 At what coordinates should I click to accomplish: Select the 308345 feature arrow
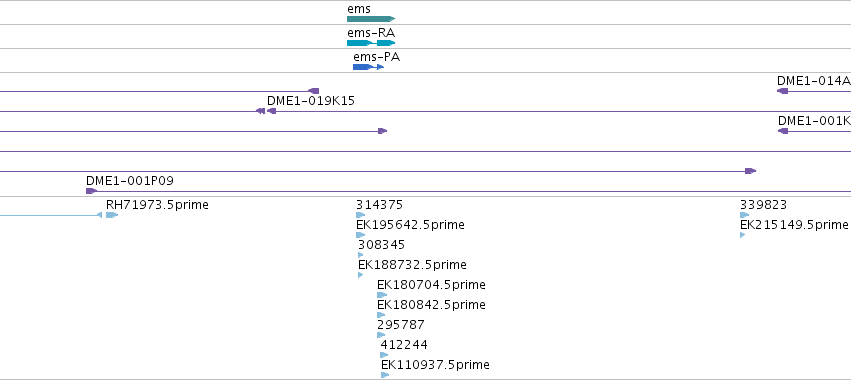(360, 255)
